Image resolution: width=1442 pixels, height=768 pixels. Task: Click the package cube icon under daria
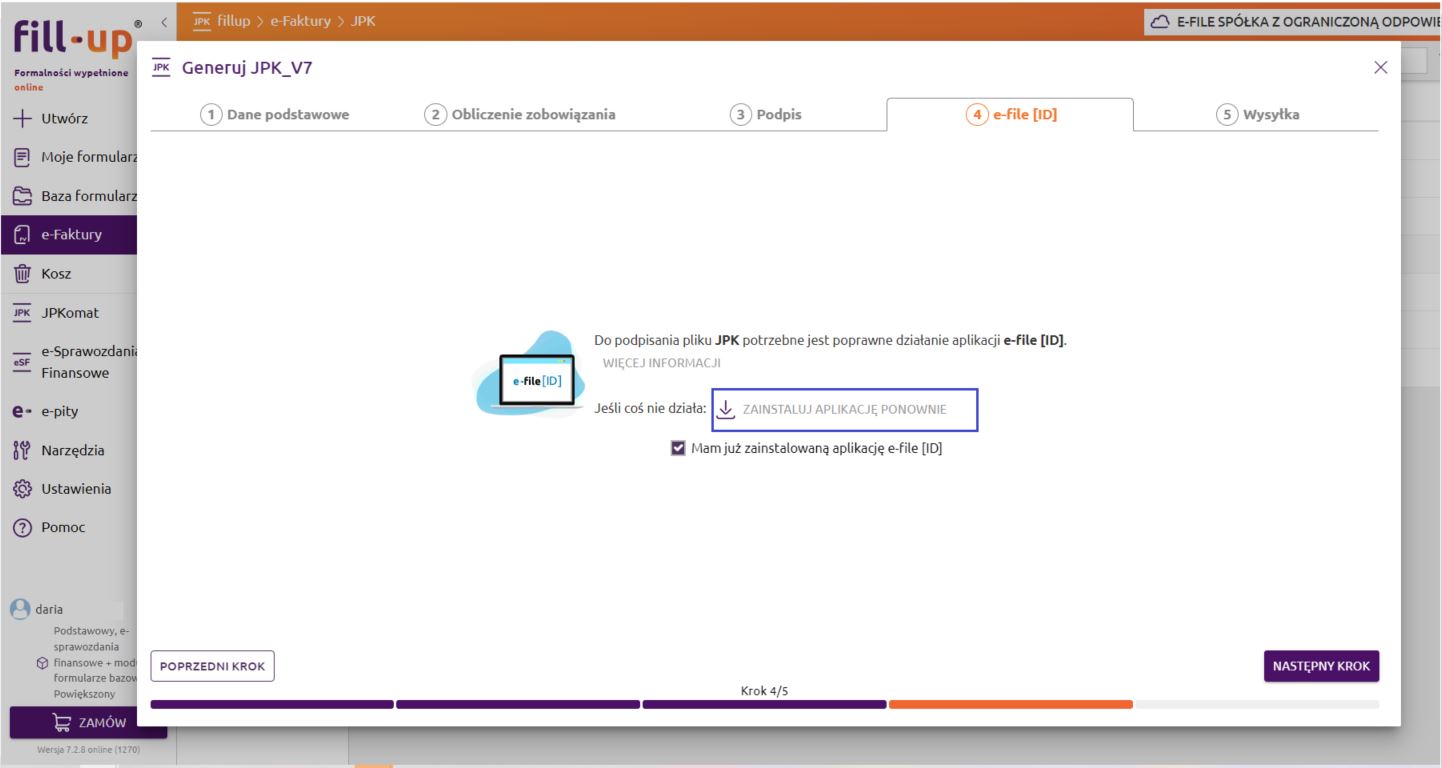click(x=42, y=662)
